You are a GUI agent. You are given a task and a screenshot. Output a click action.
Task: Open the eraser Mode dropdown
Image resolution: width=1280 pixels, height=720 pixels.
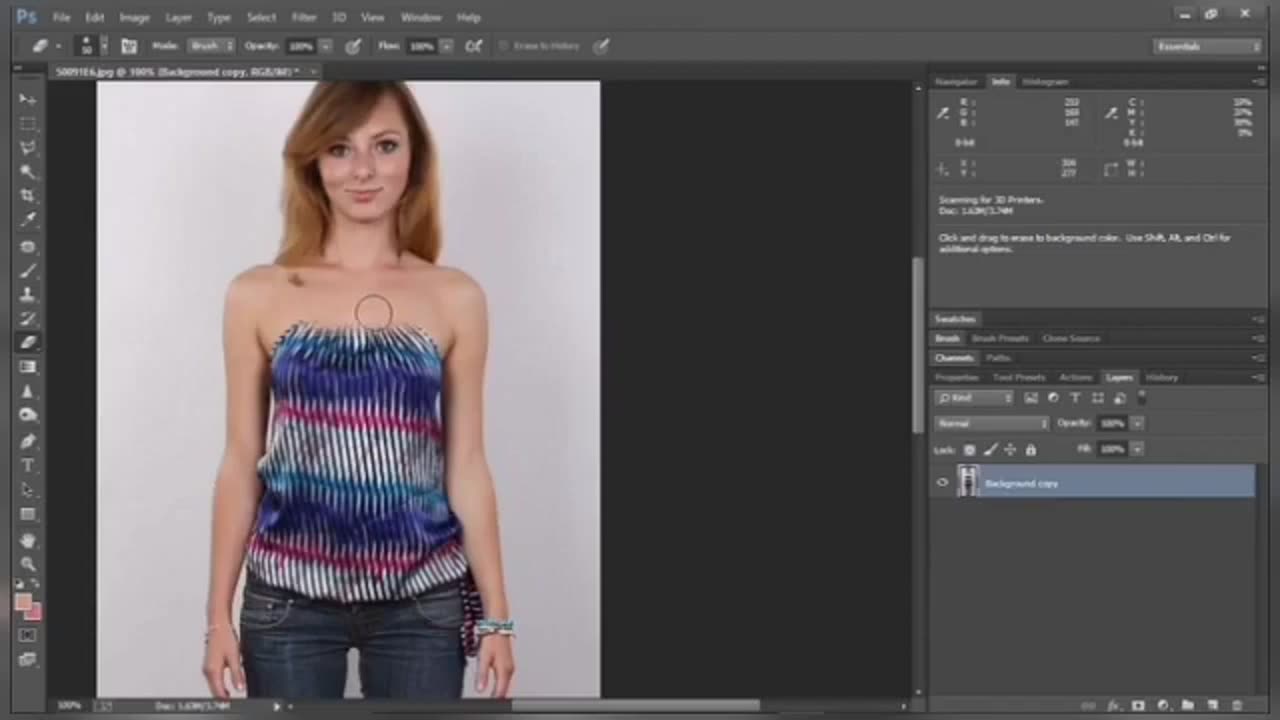pos(212,46)
